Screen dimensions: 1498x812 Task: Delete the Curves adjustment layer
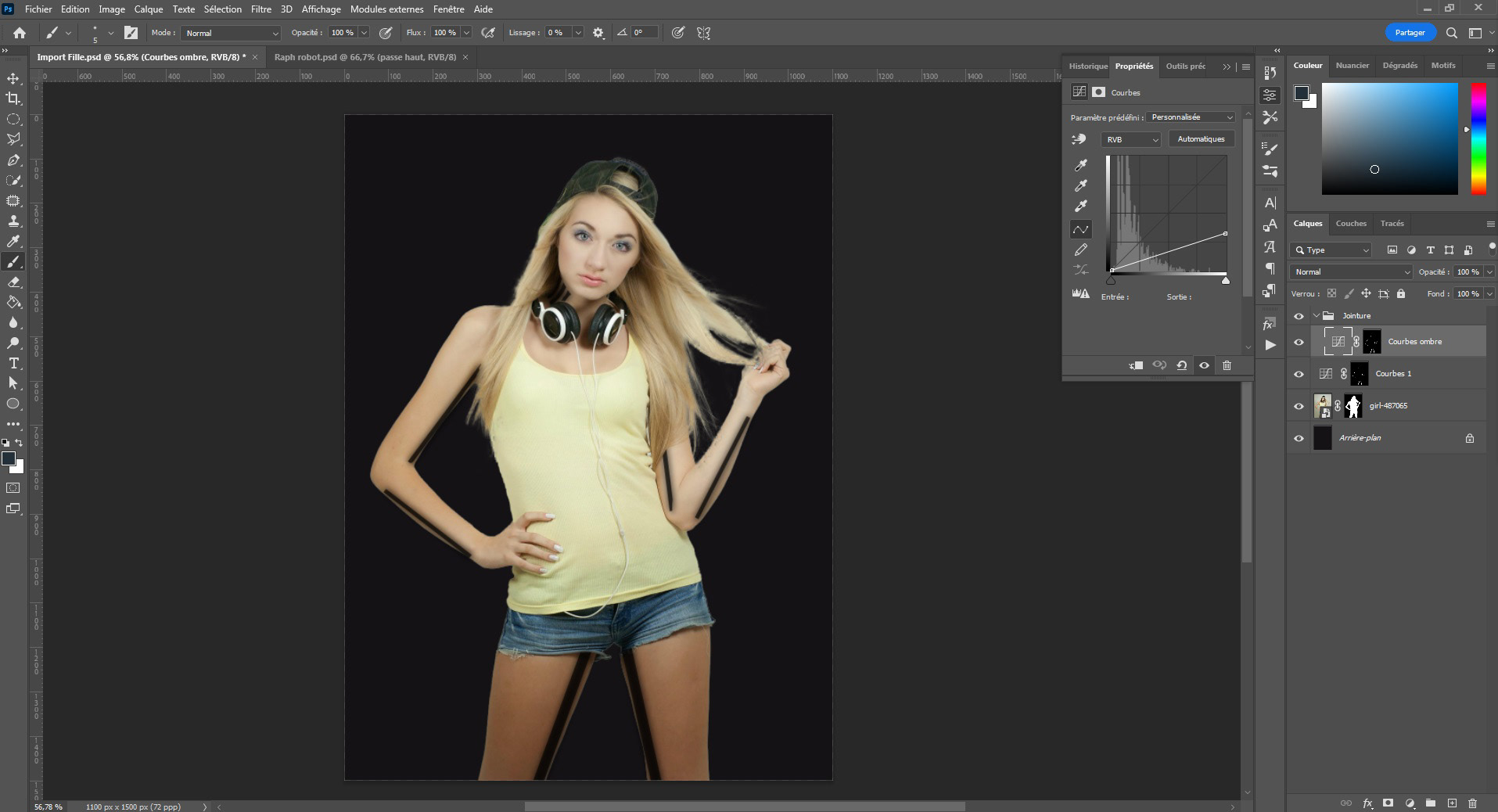click(x=1227, y=365)
